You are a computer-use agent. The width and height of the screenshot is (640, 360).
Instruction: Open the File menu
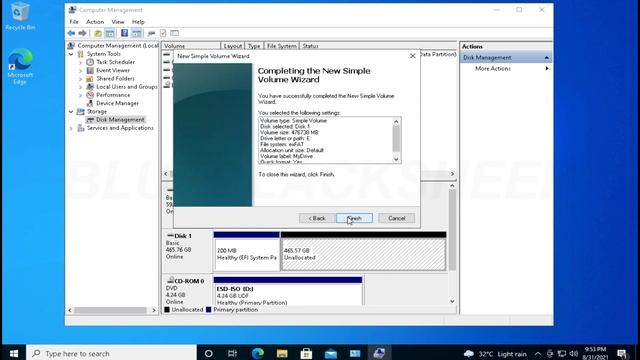tap(74, 22)
